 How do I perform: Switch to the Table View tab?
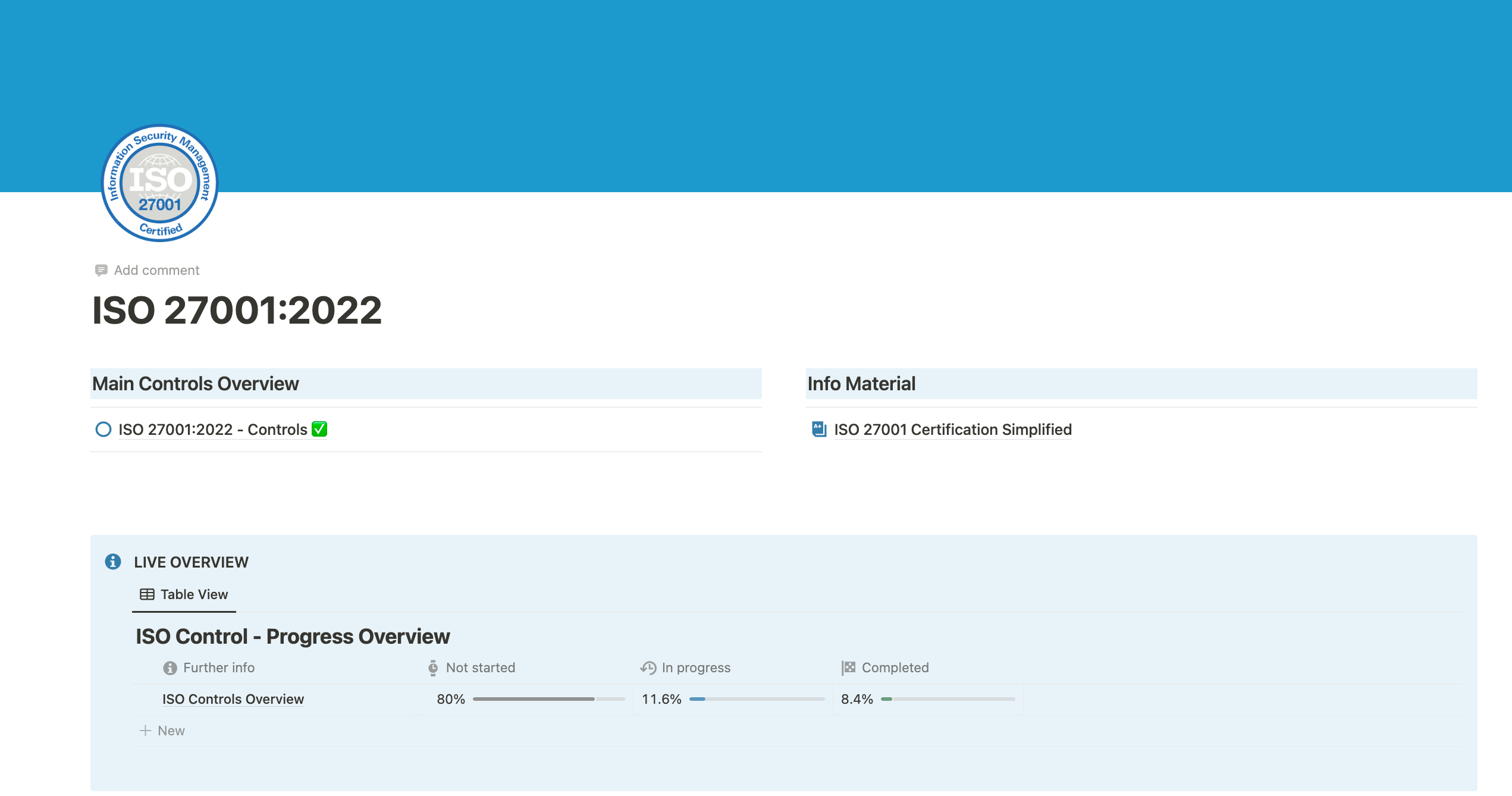184,594
